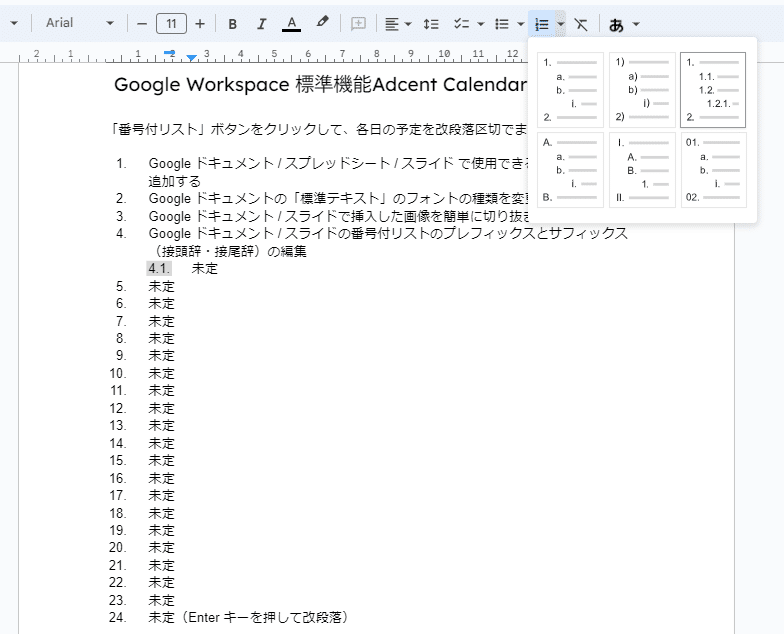Click list item 7 未定
784x634 pixels.
pyautogui.click(x=161, y=321)
